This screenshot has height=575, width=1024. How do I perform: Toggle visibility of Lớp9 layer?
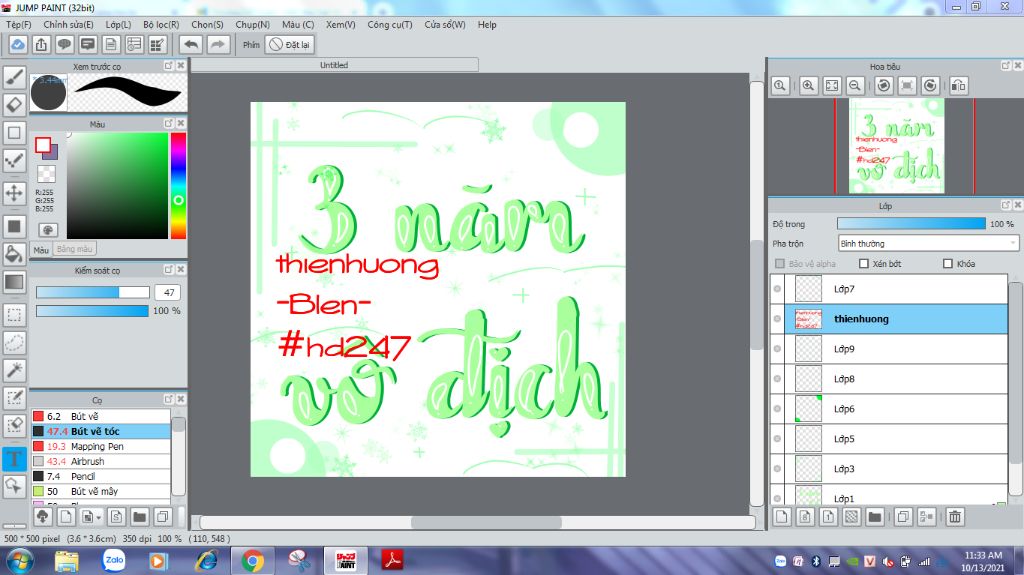click(777, 349)
